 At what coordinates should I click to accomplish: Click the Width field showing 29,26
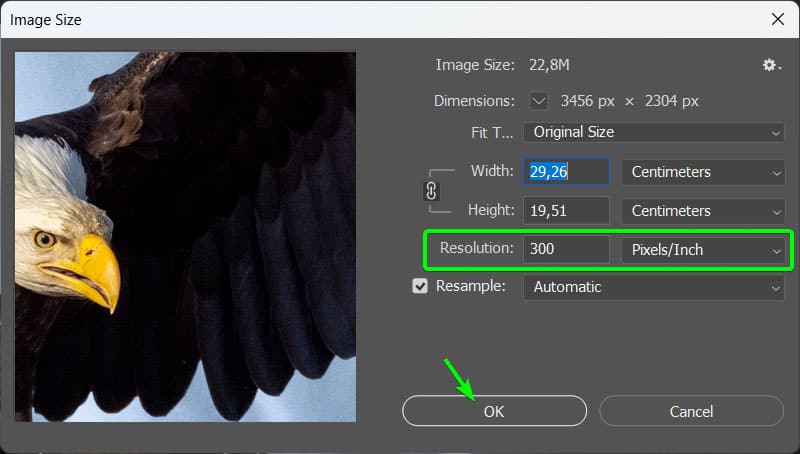click(x=566, y=172)
